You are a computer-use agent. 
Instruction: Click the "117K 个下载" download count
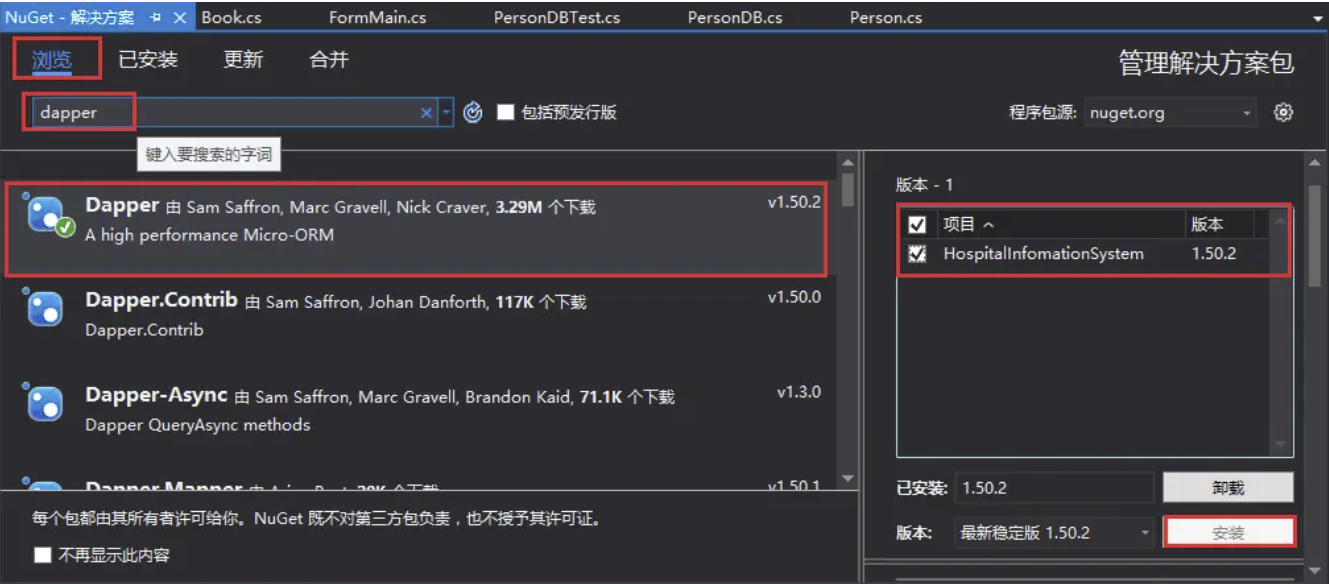[x=541, y=301]
